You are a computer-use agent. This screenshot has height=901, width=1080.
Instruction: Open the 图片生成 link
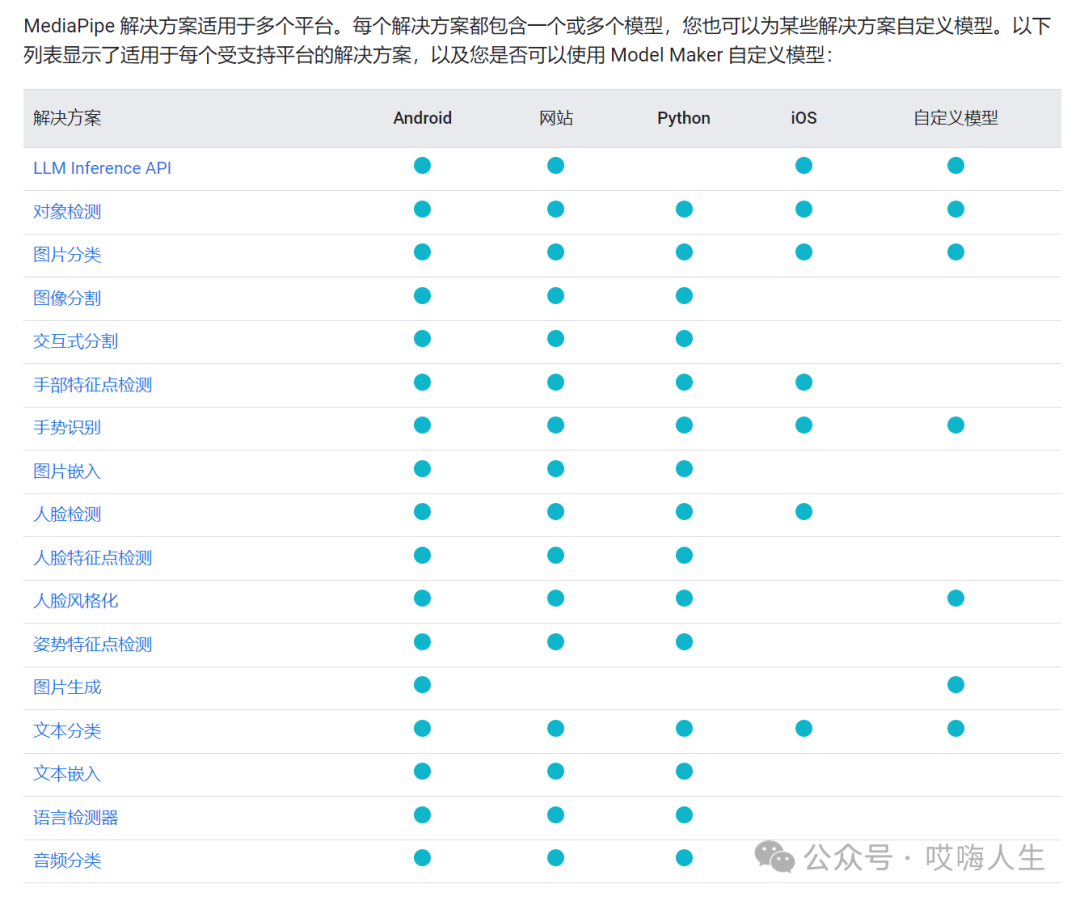[x=67, y=687]
